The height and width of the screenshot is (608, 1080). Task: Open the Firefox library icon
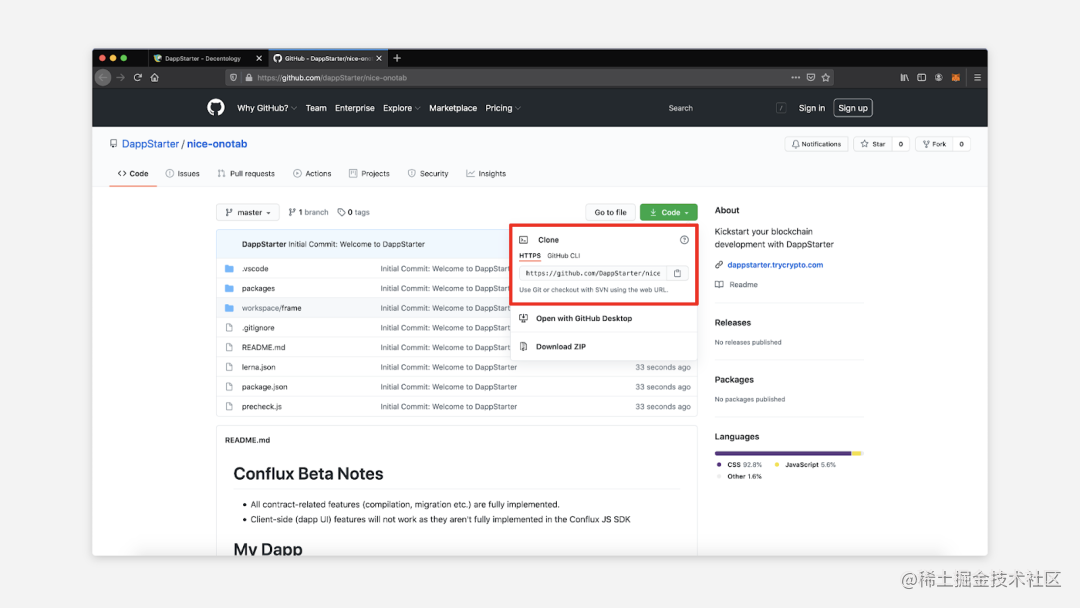click(904, 78)
